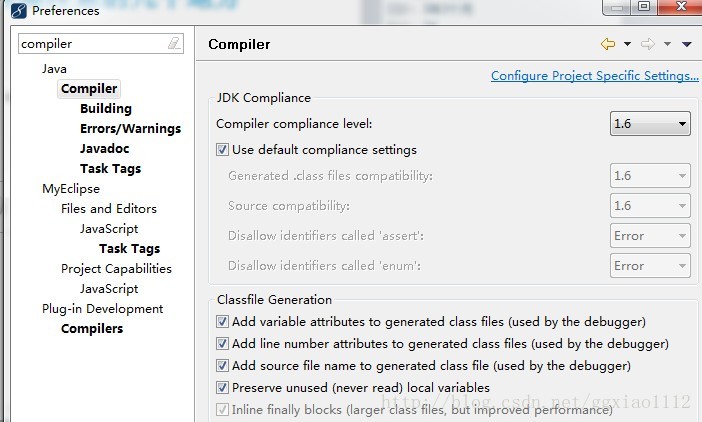The image size is (702, 422).
Task: Click the back navigation arrow icon
Action: pos(608,44)
